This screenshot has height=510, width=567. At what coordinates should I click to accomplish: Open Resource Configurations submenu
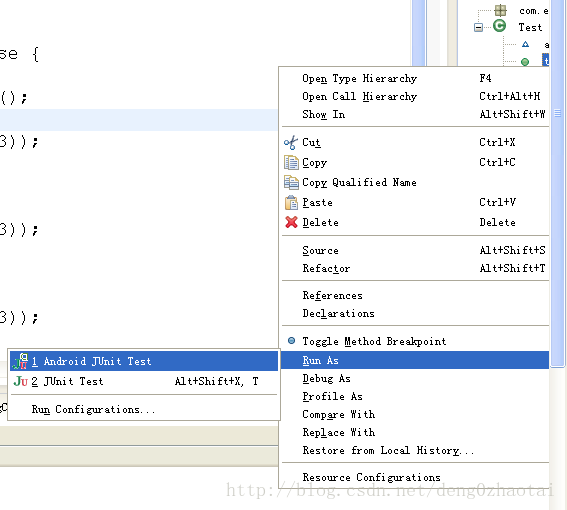click(x=415, y=477)
